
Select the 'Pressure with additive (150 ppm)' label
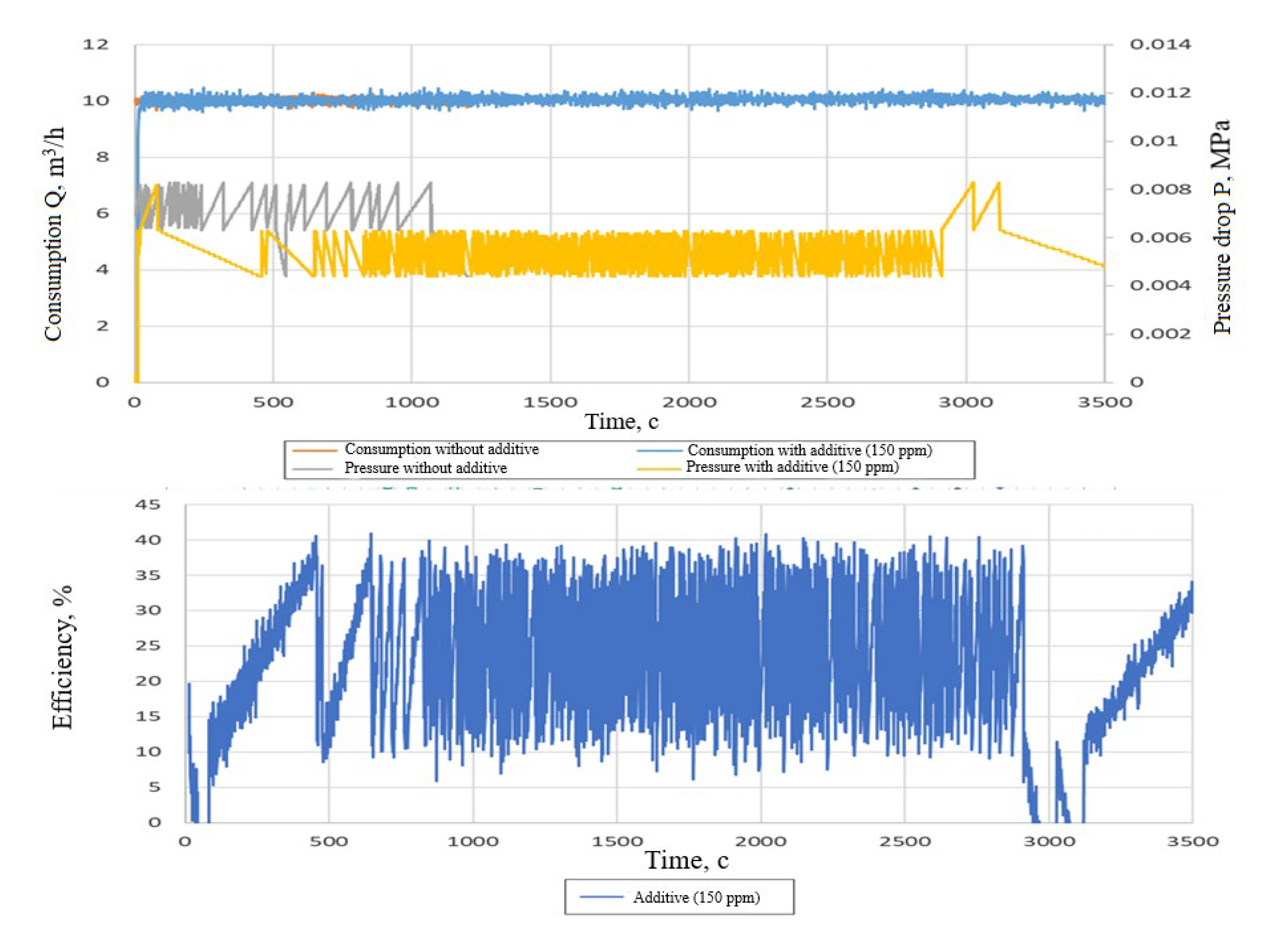792,467
